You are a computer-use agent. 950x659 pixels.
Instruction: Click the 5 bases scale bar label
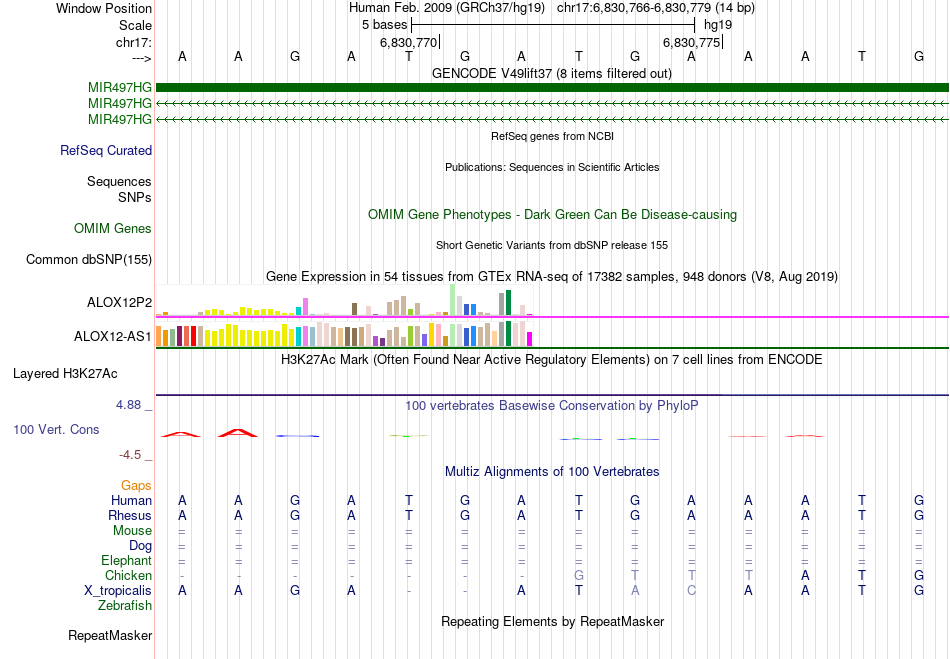385,25
